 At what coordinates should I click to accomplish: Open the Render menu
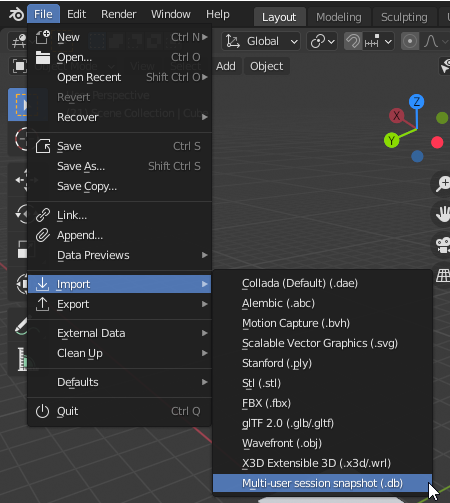click(x=119, y=14)
